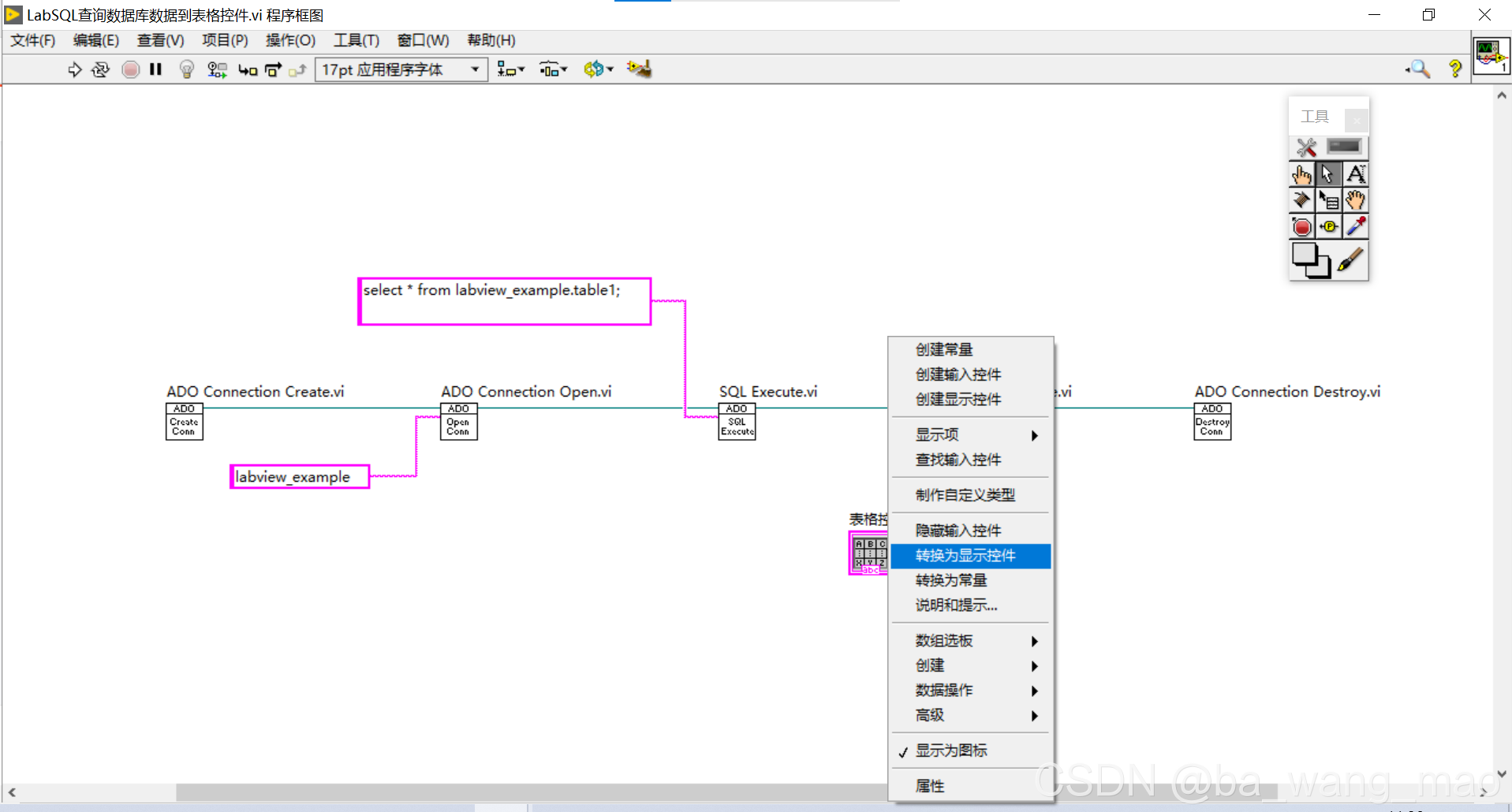Open context help with the question mark icon

pos(1455,69)
